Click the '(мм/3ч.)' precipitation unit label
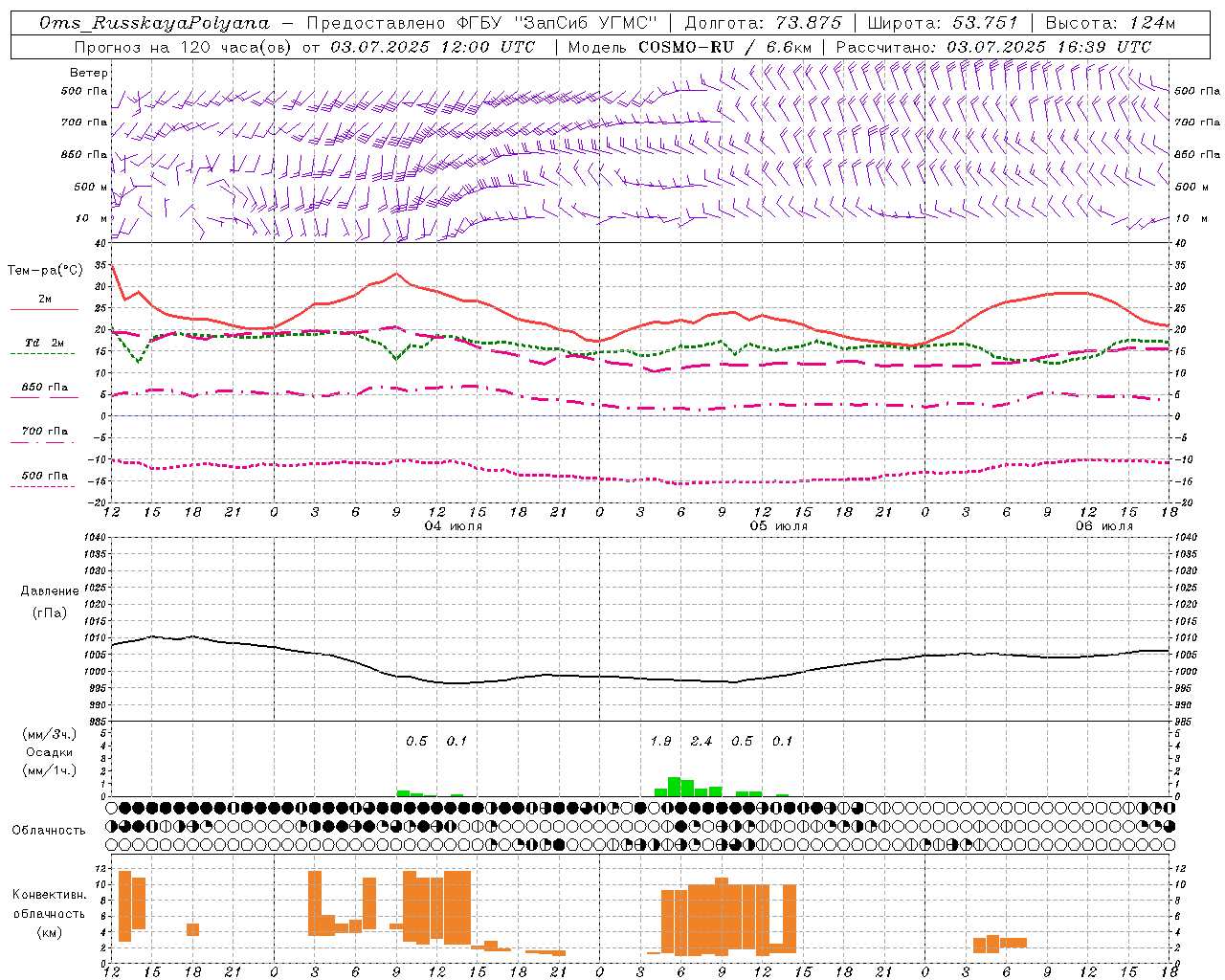 pyautogui.click(x=50, y=734)
